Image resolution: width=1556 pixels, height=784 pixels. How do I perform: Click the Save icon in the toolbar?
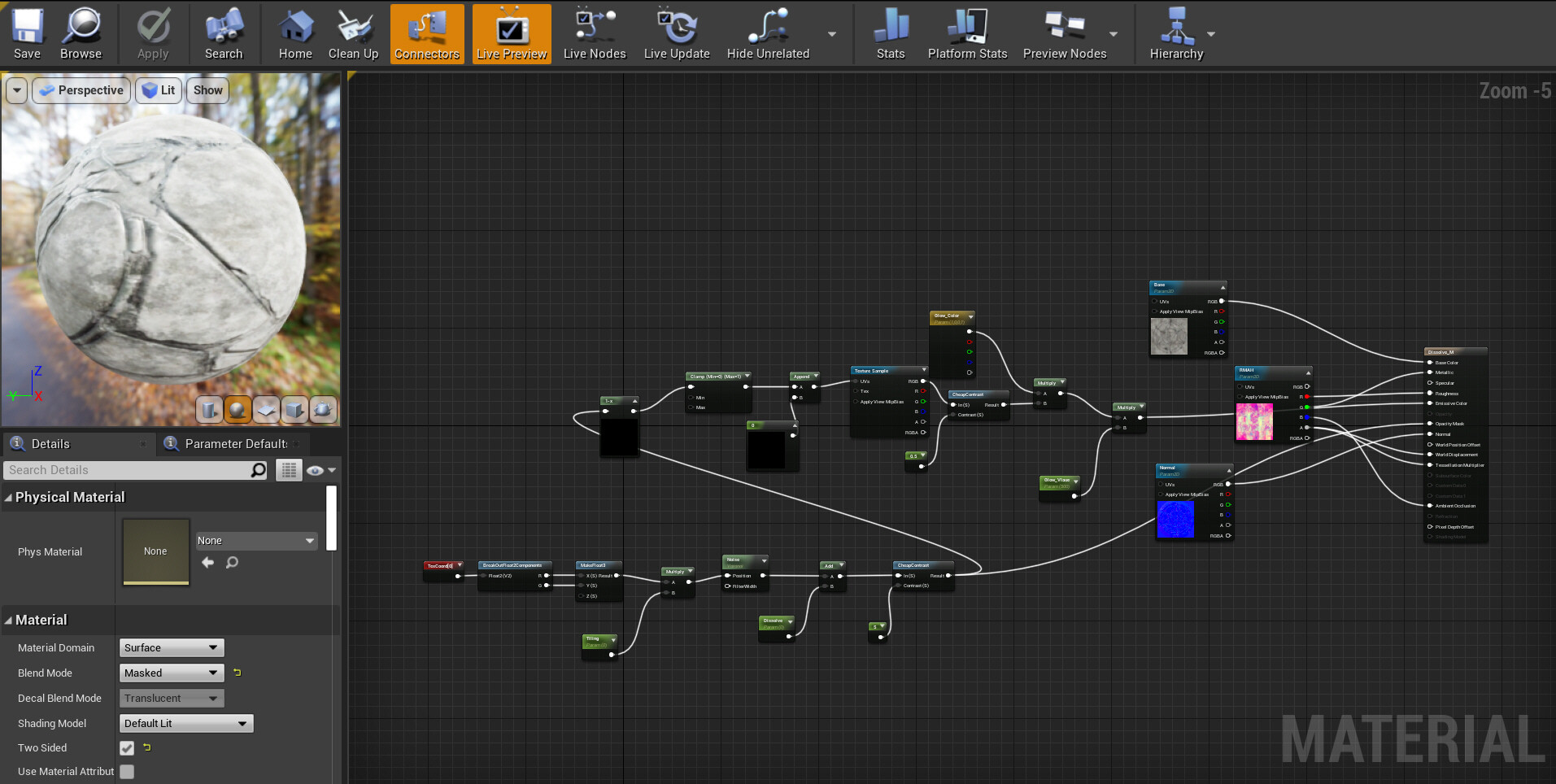27,33
